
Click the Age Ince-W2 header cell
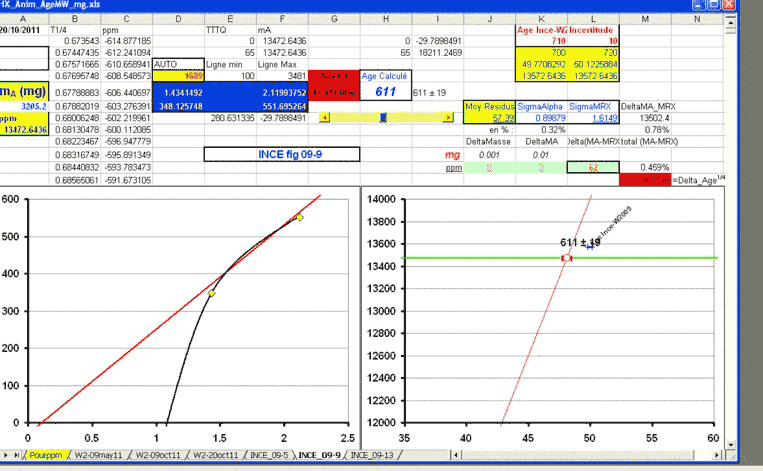[x=541, y=30]
